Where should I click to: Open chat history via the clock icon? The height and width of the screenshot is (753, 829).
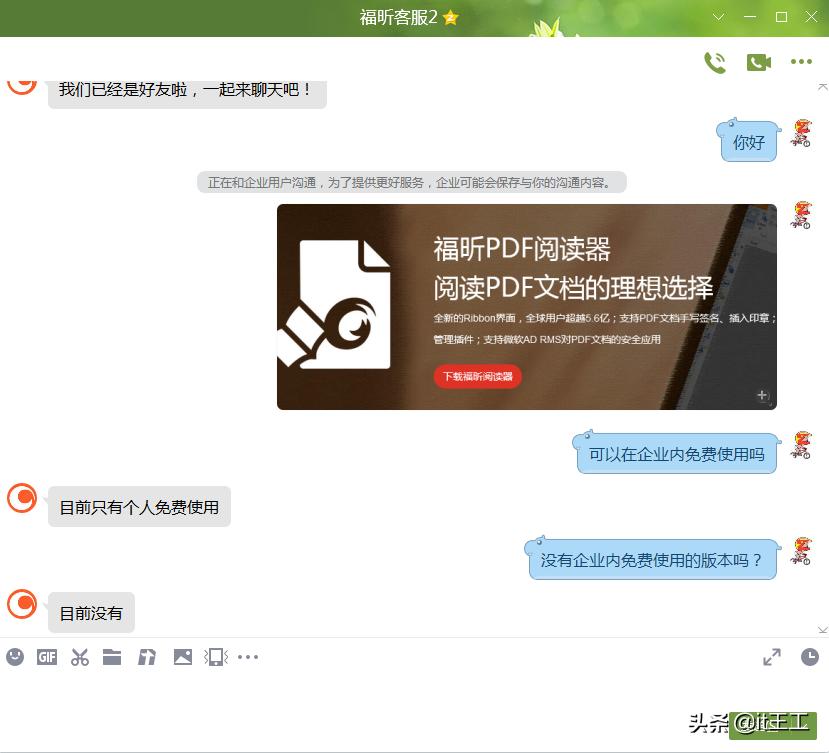(x=808, y=657)
